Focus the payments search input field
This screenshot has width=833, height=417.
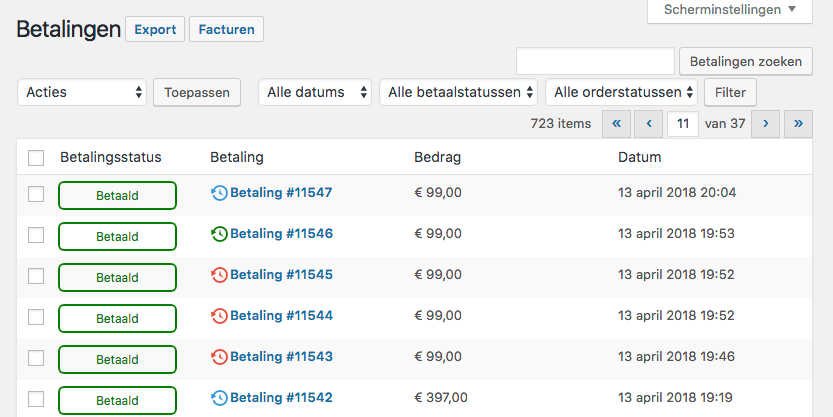[x=595, y=62]
